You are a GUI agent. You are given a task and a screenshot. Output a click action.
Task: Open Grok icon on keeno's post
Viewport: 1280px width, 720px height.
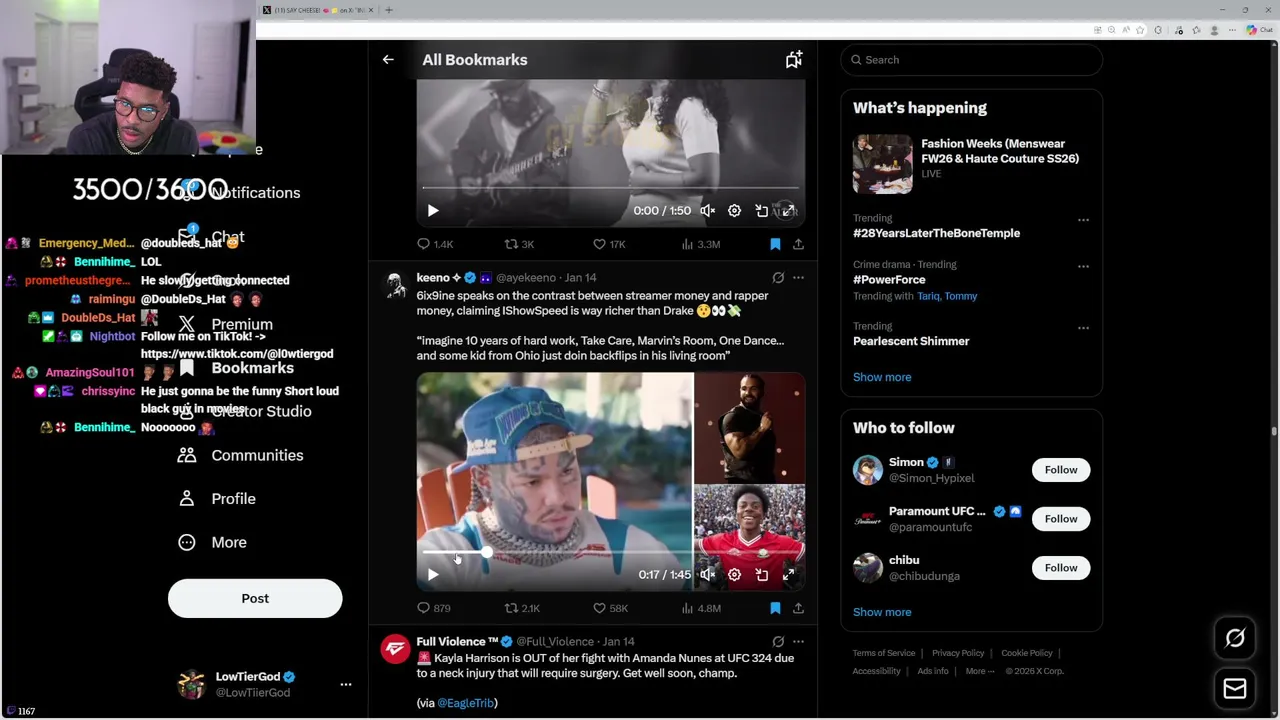coord(778,278)
